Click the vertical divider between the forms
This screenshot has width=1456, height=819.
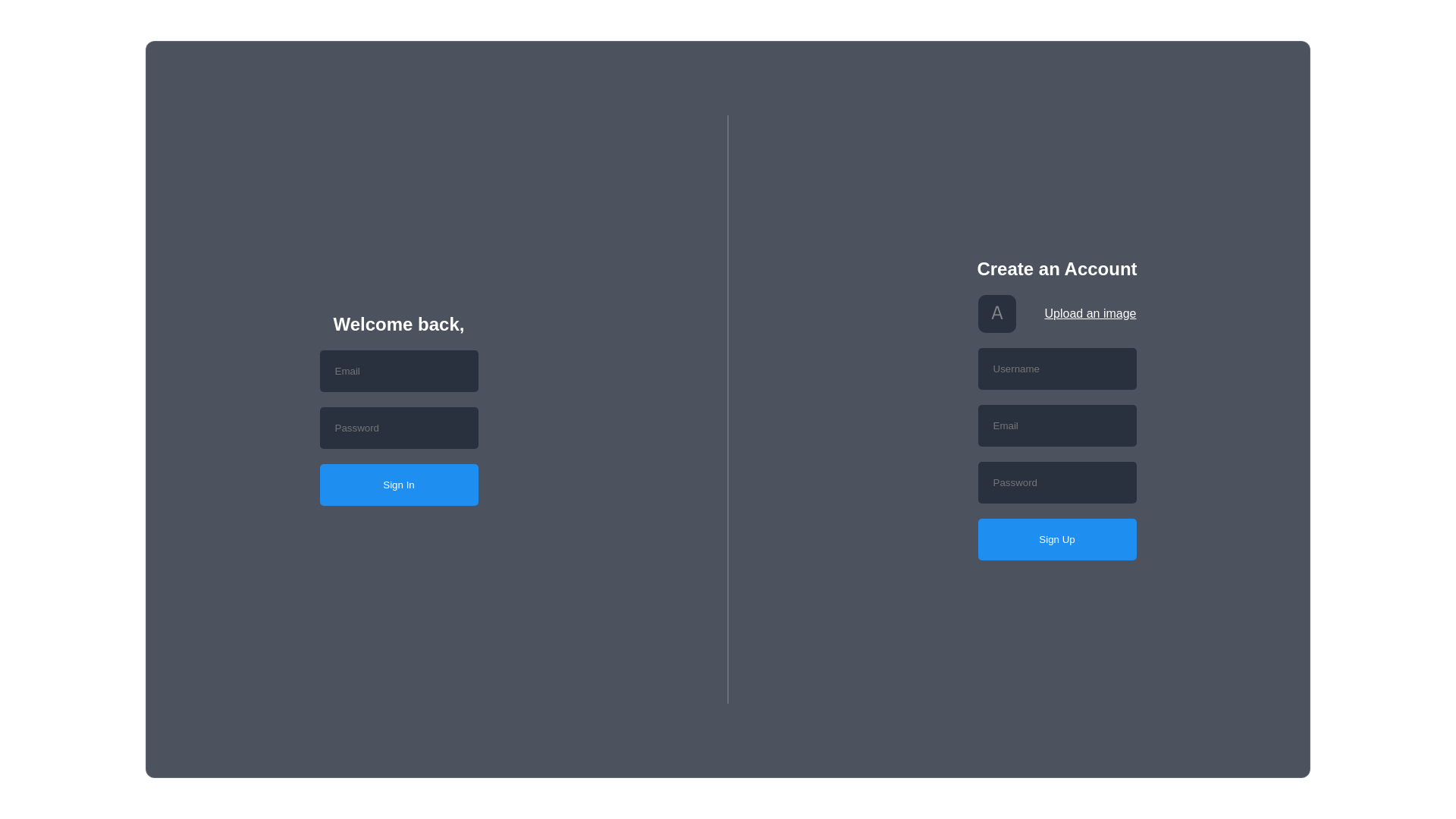[727, 409]
